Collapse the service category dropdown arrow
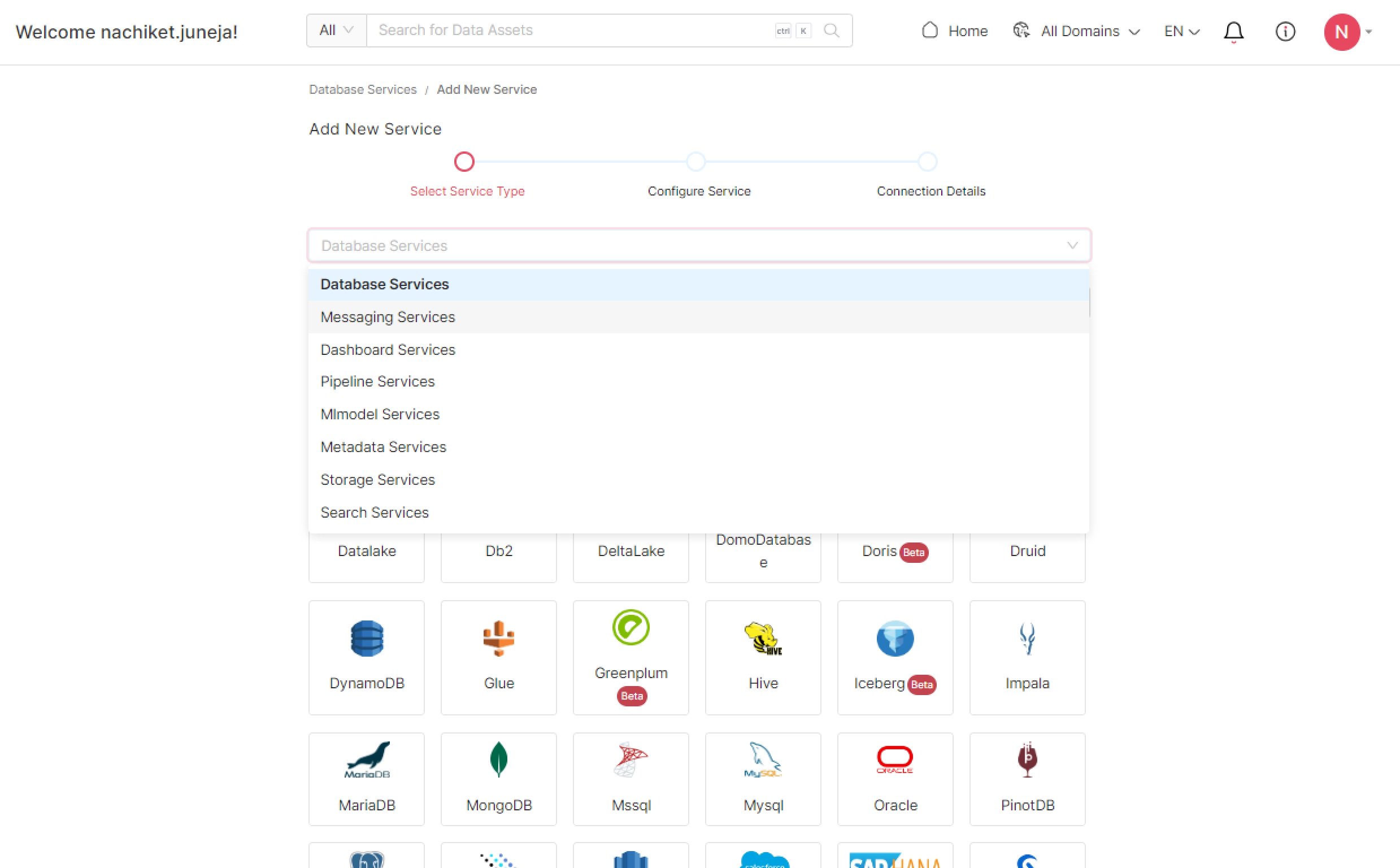 coord(1072,245)
